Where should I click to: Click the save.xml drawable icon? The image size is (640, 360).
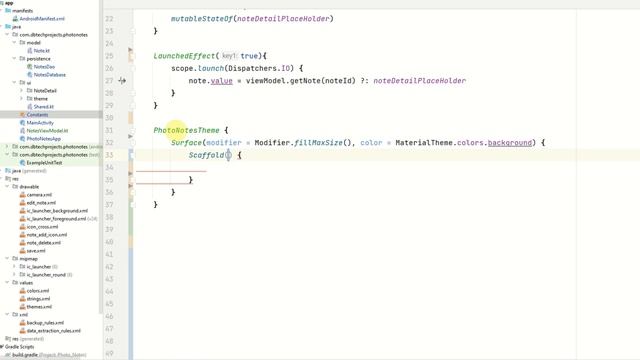coord(23,251)
